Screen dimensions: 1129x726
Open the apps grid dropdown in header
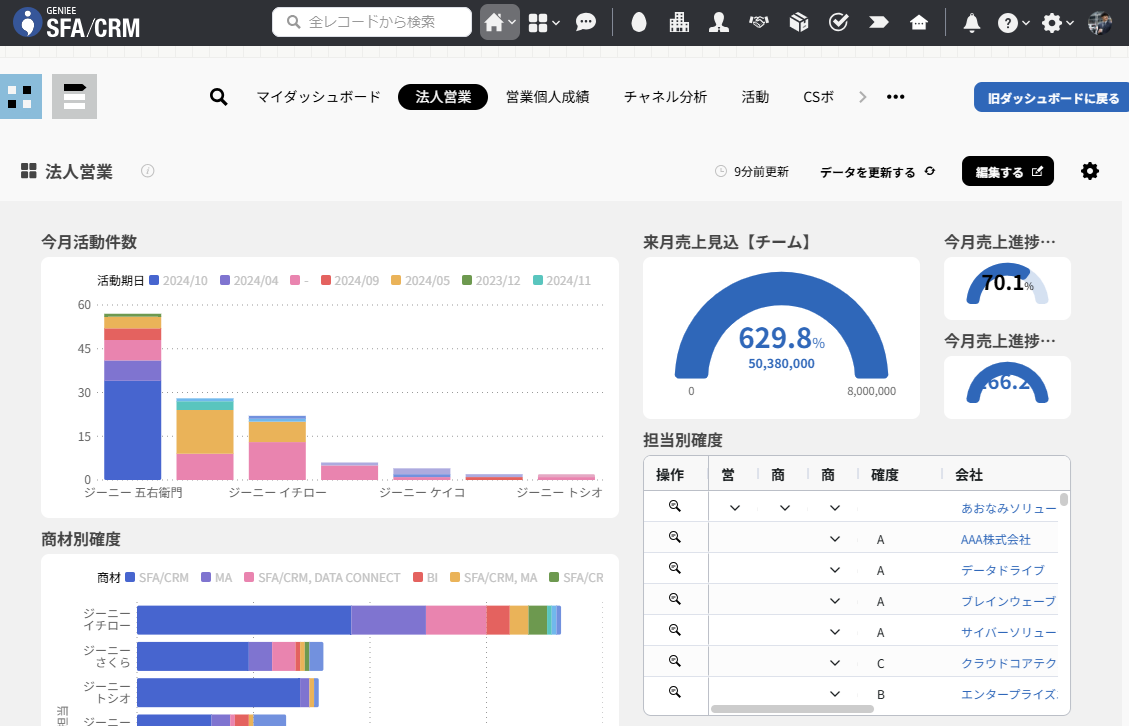(544, 23)
